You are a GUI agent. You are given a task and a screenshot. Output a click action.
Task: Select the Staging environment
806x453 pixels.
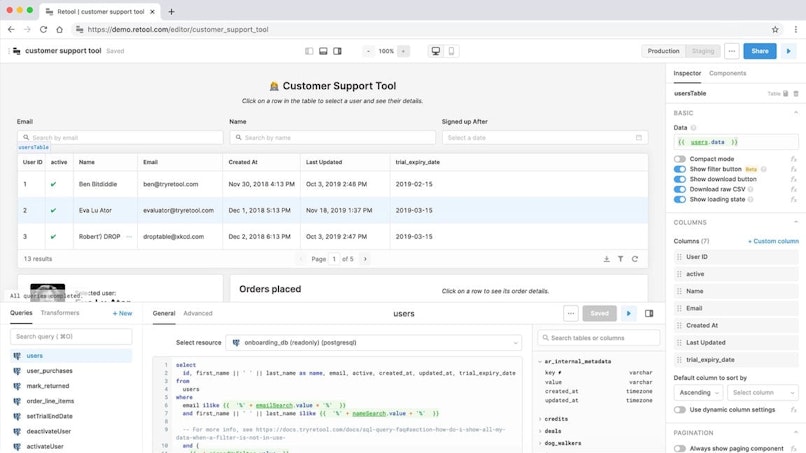click(703, 51)
